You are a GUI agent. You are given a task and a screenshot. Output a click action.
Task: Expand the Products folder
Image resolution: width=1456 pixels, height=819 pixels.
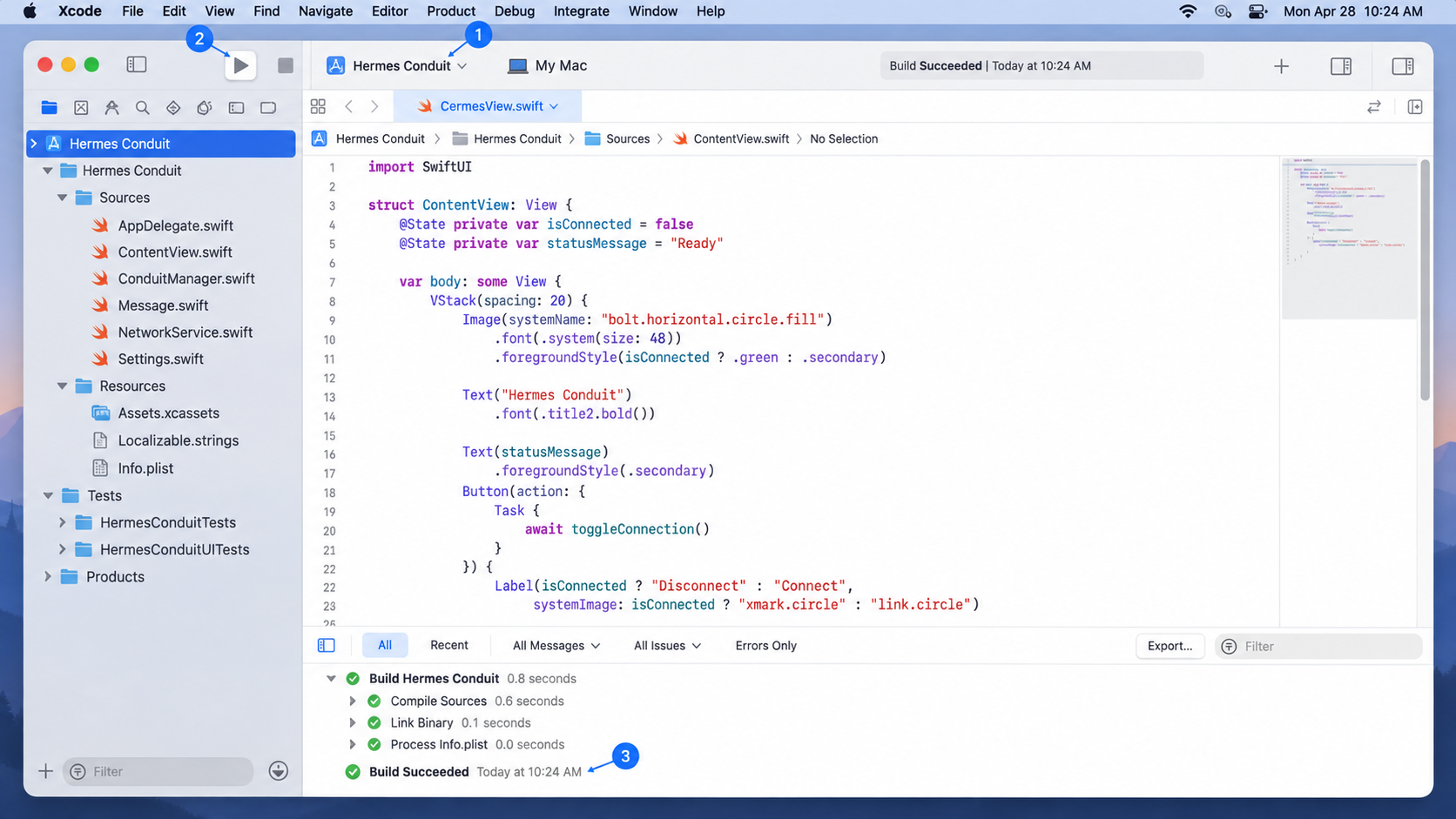pos(48,576)
